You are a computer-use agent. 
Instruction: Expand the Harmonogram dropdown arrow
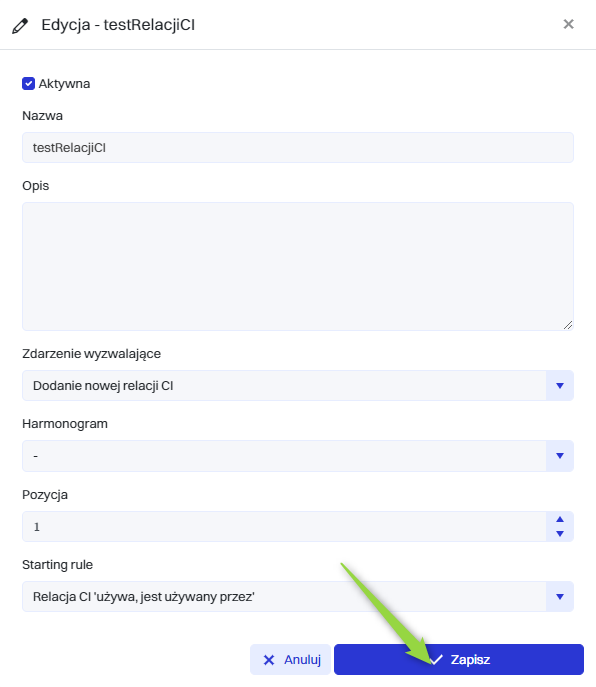point(560,456)
